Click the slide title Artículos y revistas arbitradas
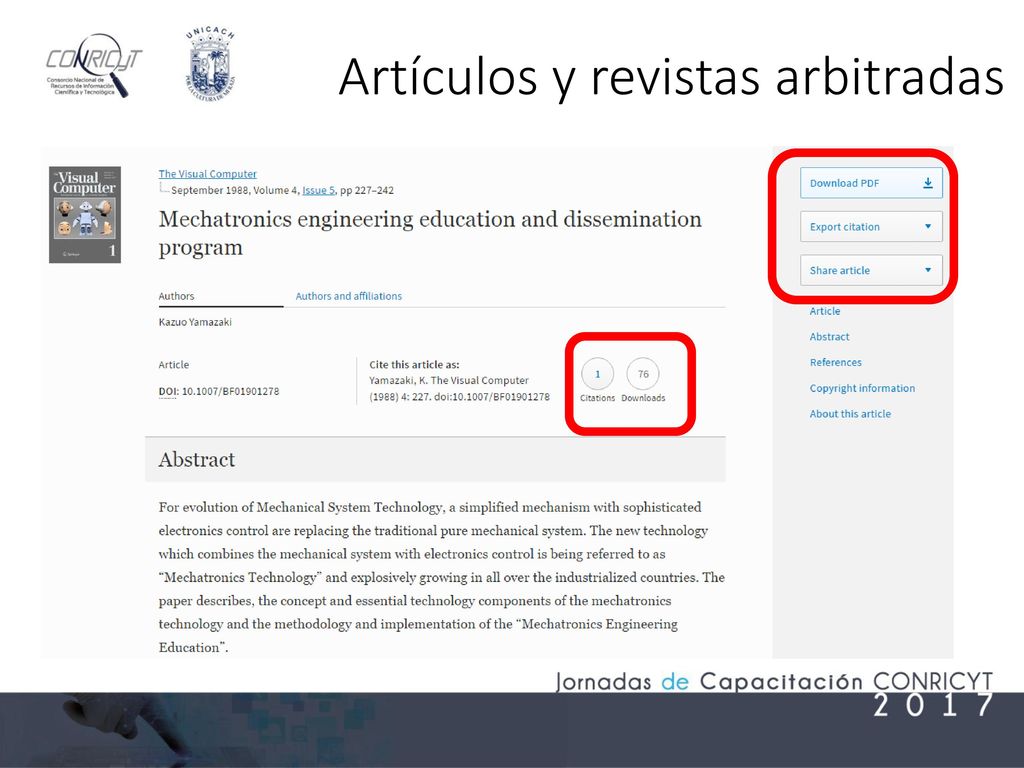The height and width of the screenshot is (768, 1024). click(x=671, y=77)
